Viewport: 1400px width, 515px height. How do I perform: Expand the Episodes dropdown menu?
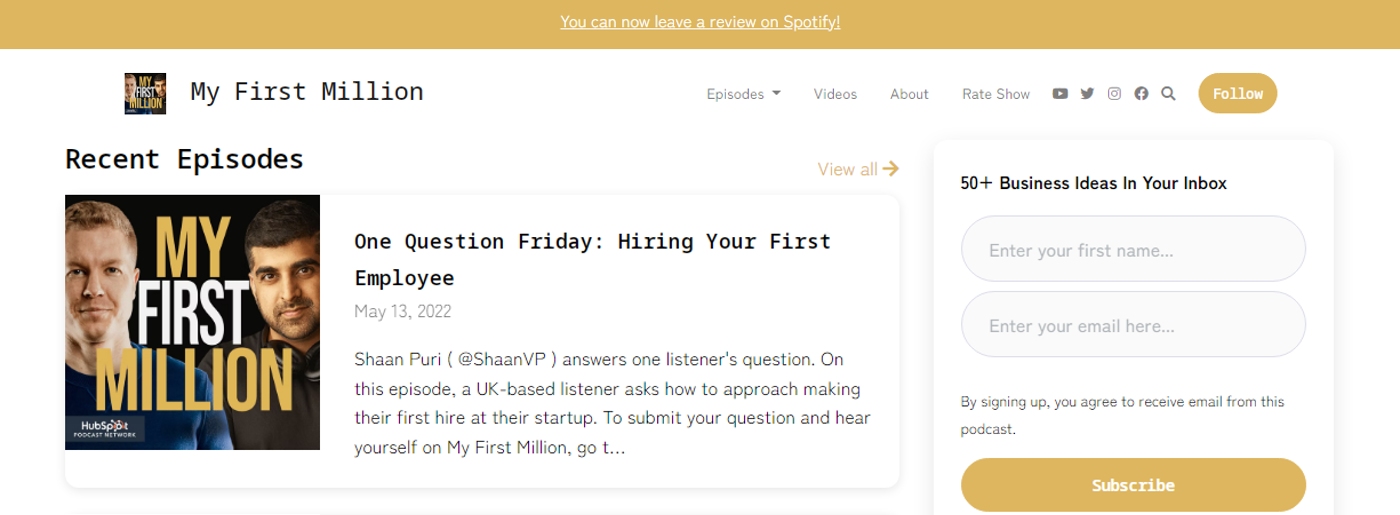pyautogui.click(x=743, y=94)
